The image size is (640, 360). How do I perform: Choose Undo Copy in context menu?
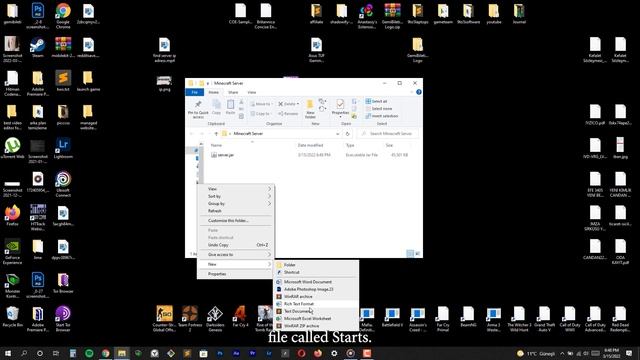236,245
